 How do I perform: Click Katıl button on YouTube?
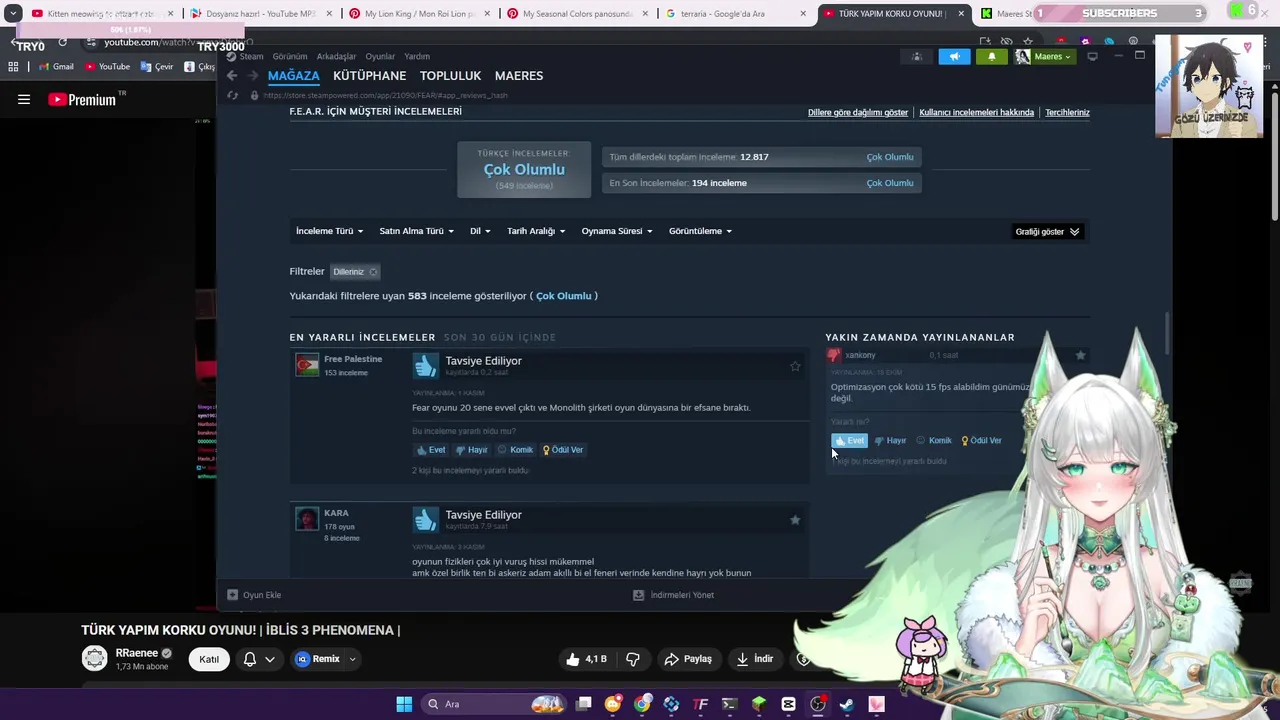[209, 659]
